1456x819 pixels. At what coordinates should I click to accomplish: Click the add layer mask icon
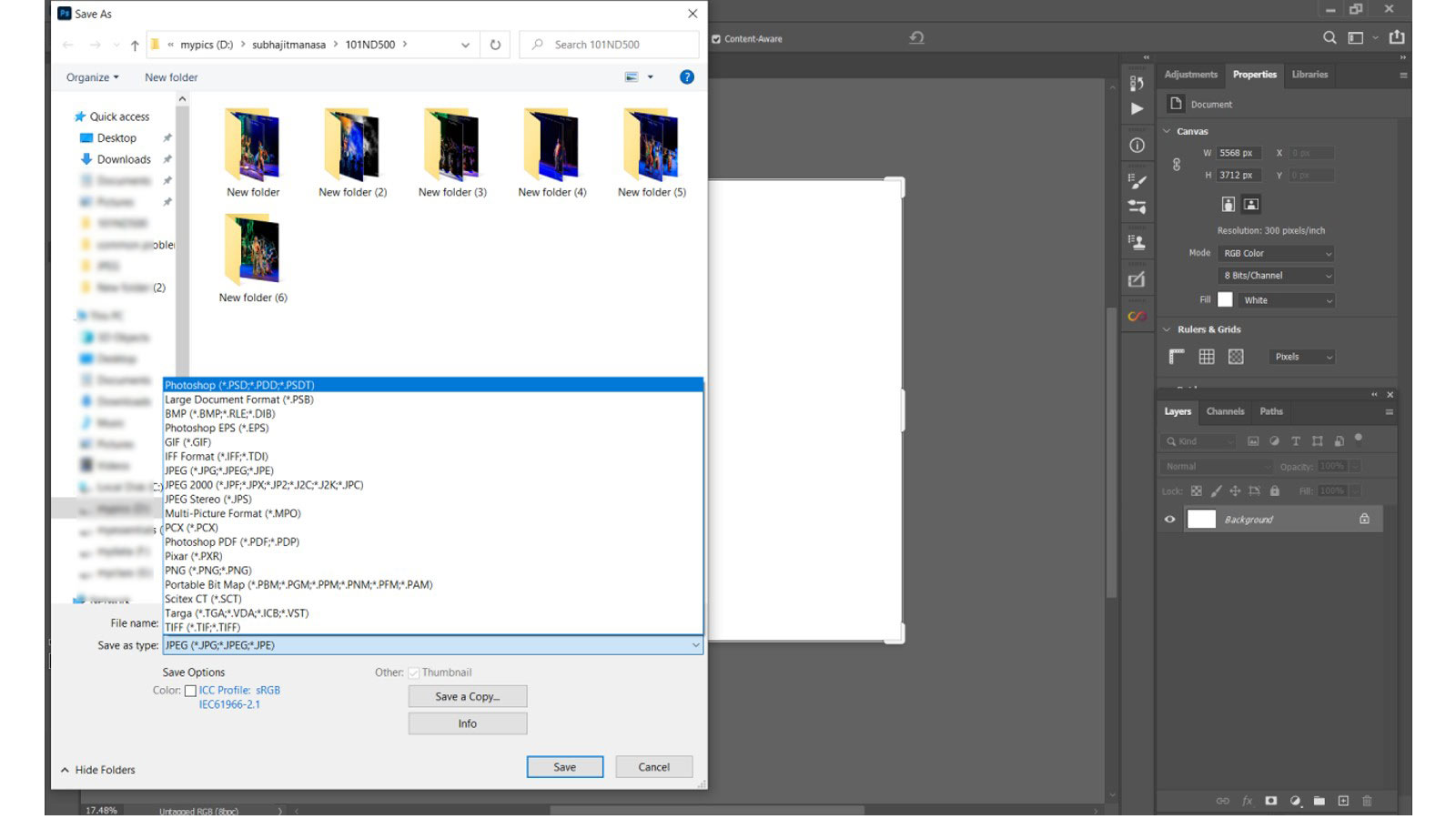pyautogui.click(x=1270, y=801)
